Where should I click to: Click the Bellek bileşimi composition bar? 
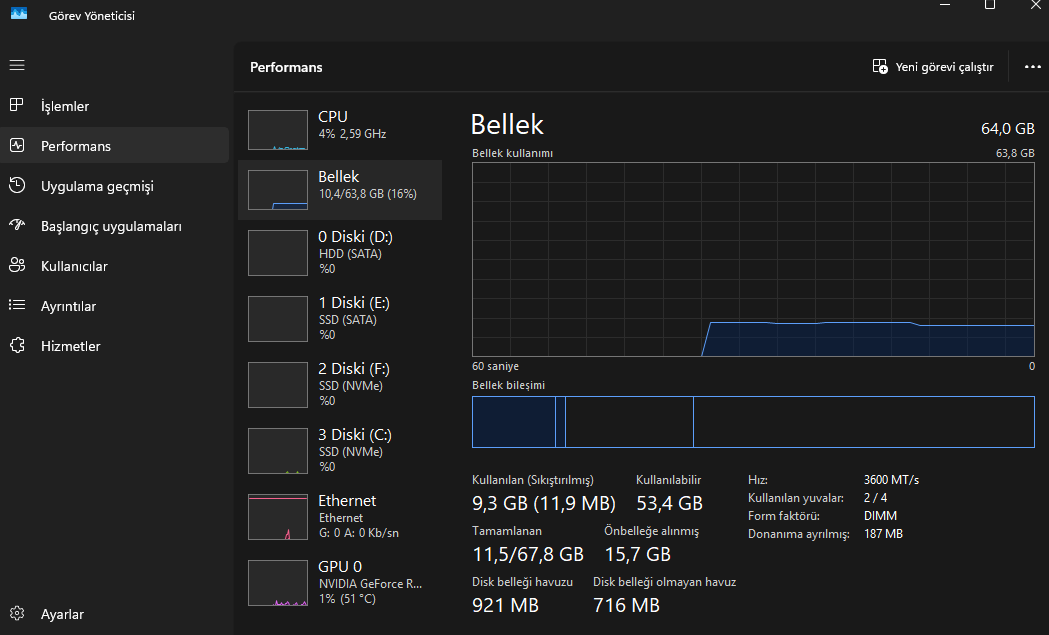[753, 422]
